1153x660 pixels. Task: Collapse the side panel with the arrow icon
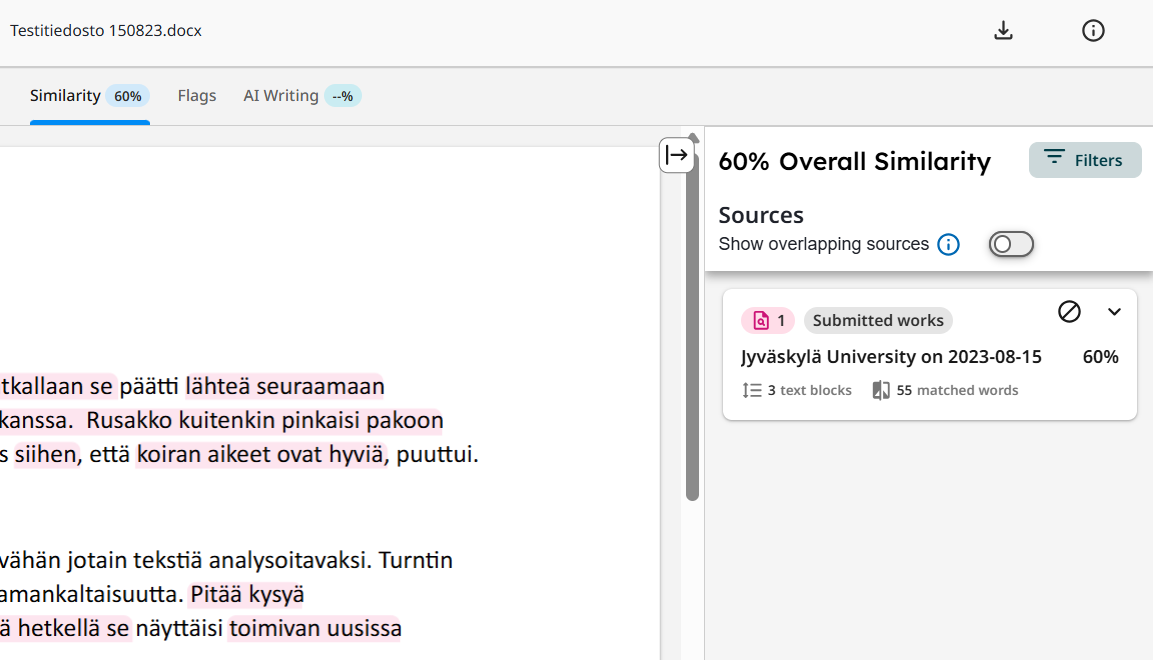click(x=677, y=155)
